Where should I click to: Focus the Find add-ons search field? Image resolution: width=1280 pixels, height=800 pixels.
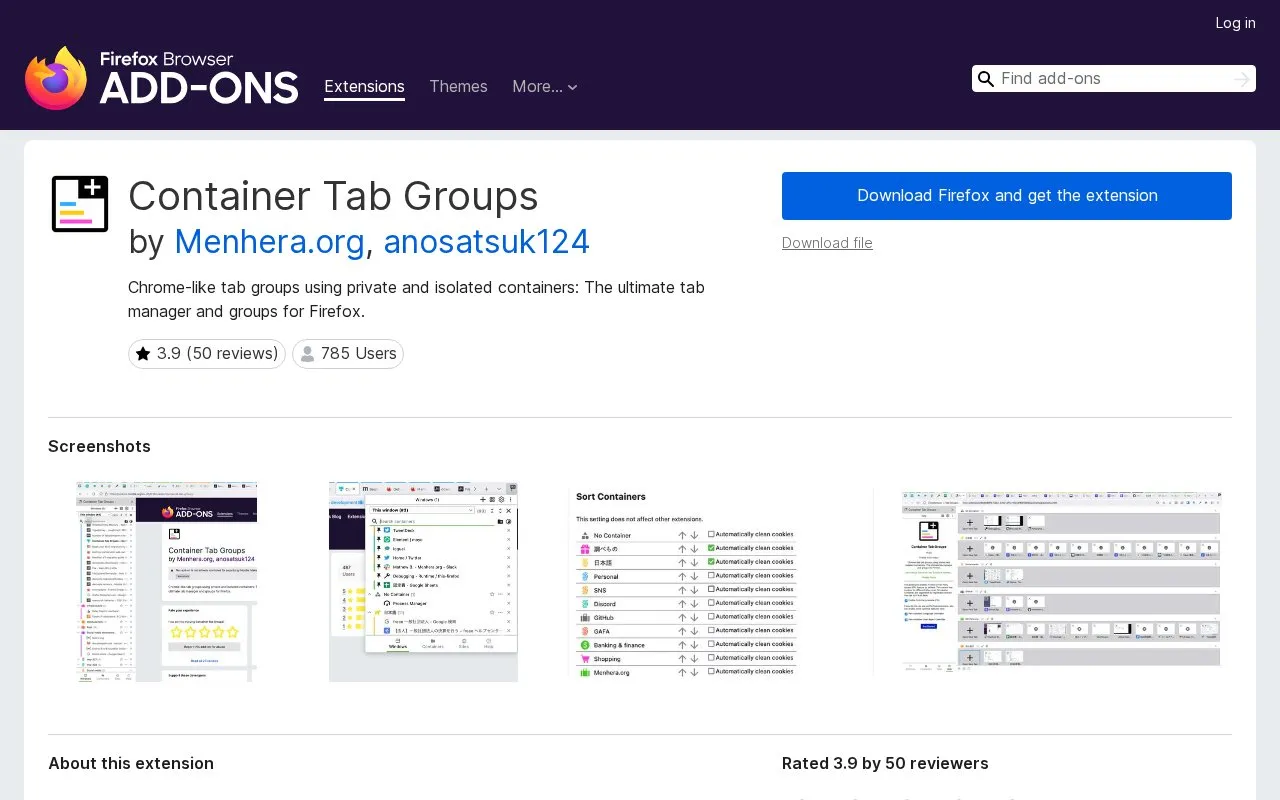[1113, 79]
